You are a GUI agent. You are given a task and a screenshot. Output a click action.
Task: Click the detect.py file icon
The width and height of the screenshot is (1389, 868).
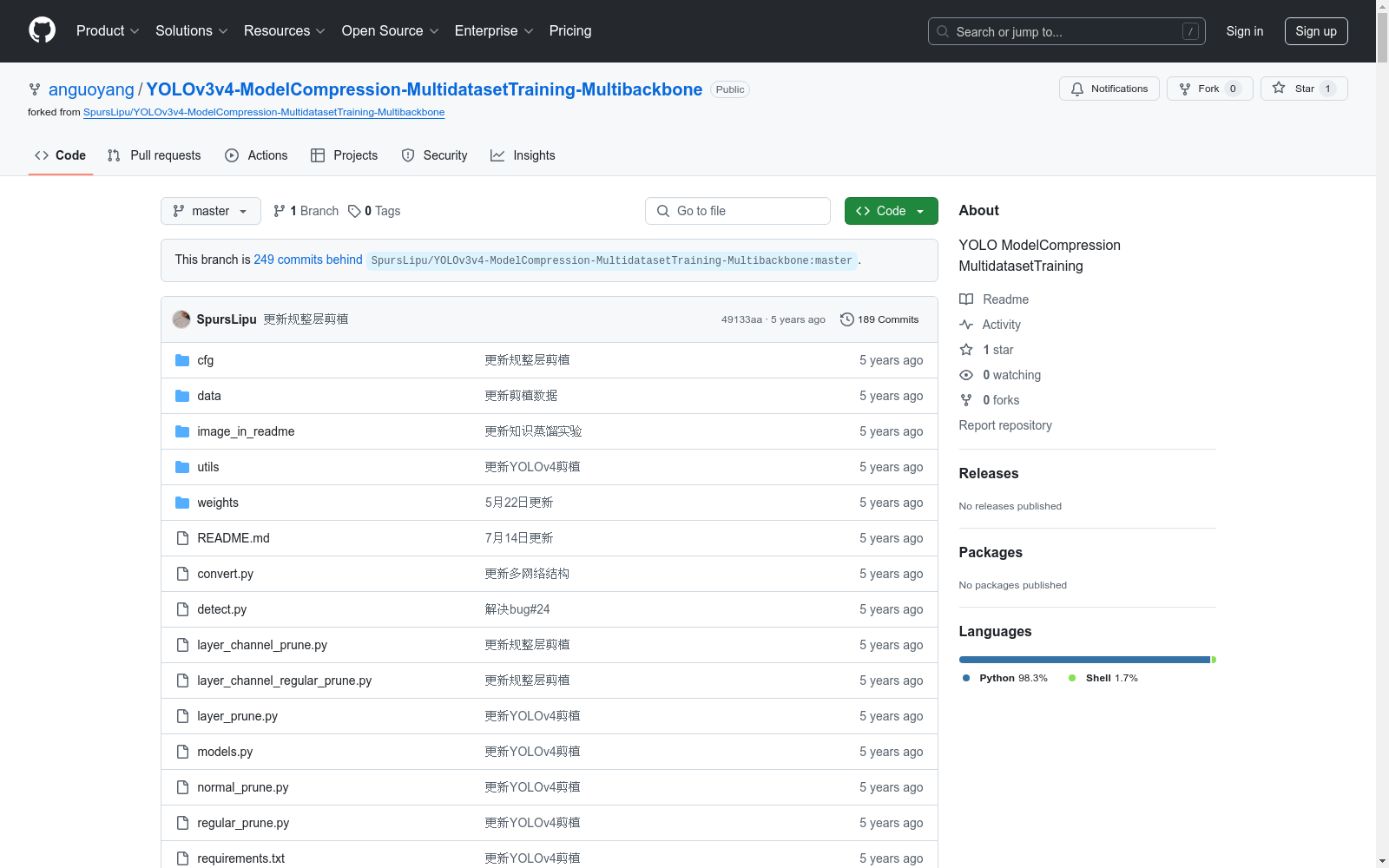182,609
